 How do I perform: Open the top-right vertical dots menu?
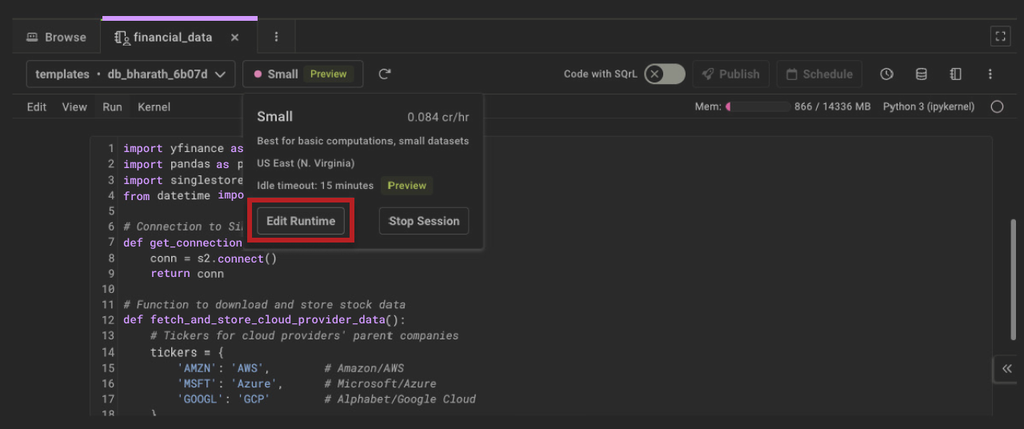(x=990, y=74)
